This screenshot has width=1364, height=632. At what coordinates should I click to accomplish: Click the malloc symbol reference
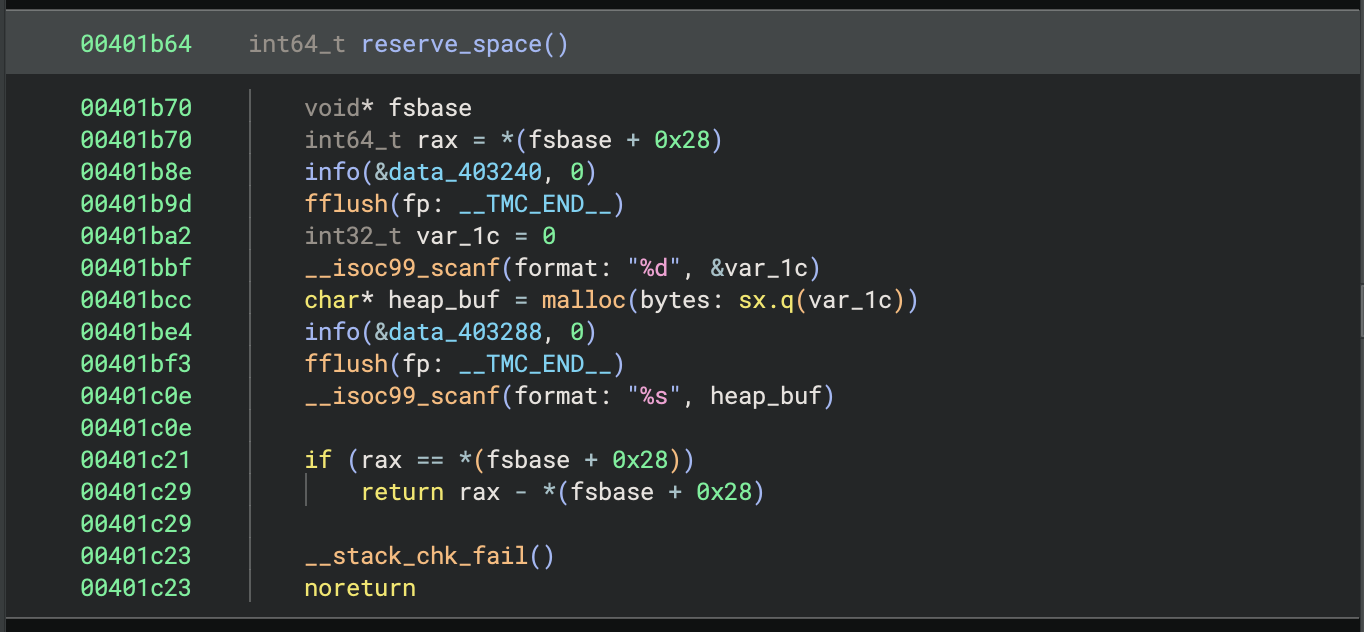[583, 300]
